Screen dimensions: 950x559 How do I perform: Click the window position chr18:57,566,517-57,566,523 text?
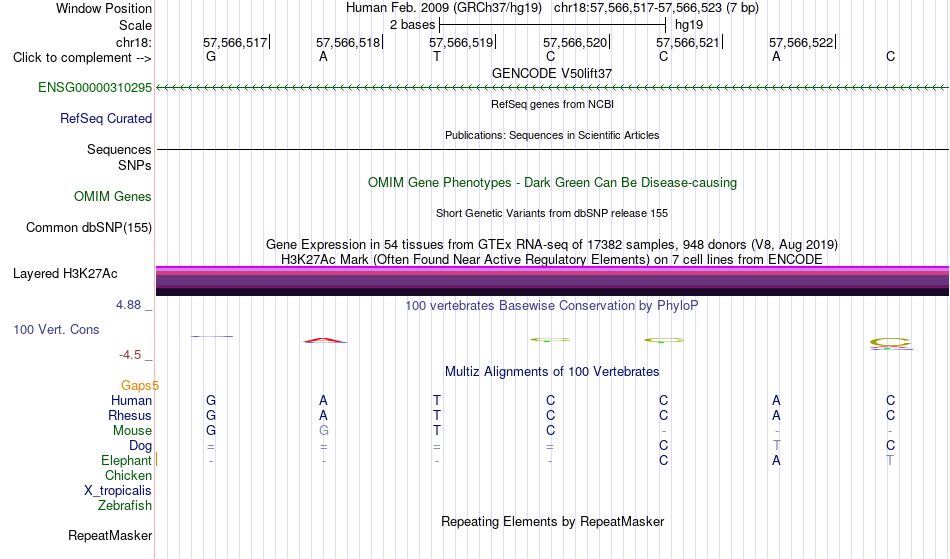click(x=656, y=8)
